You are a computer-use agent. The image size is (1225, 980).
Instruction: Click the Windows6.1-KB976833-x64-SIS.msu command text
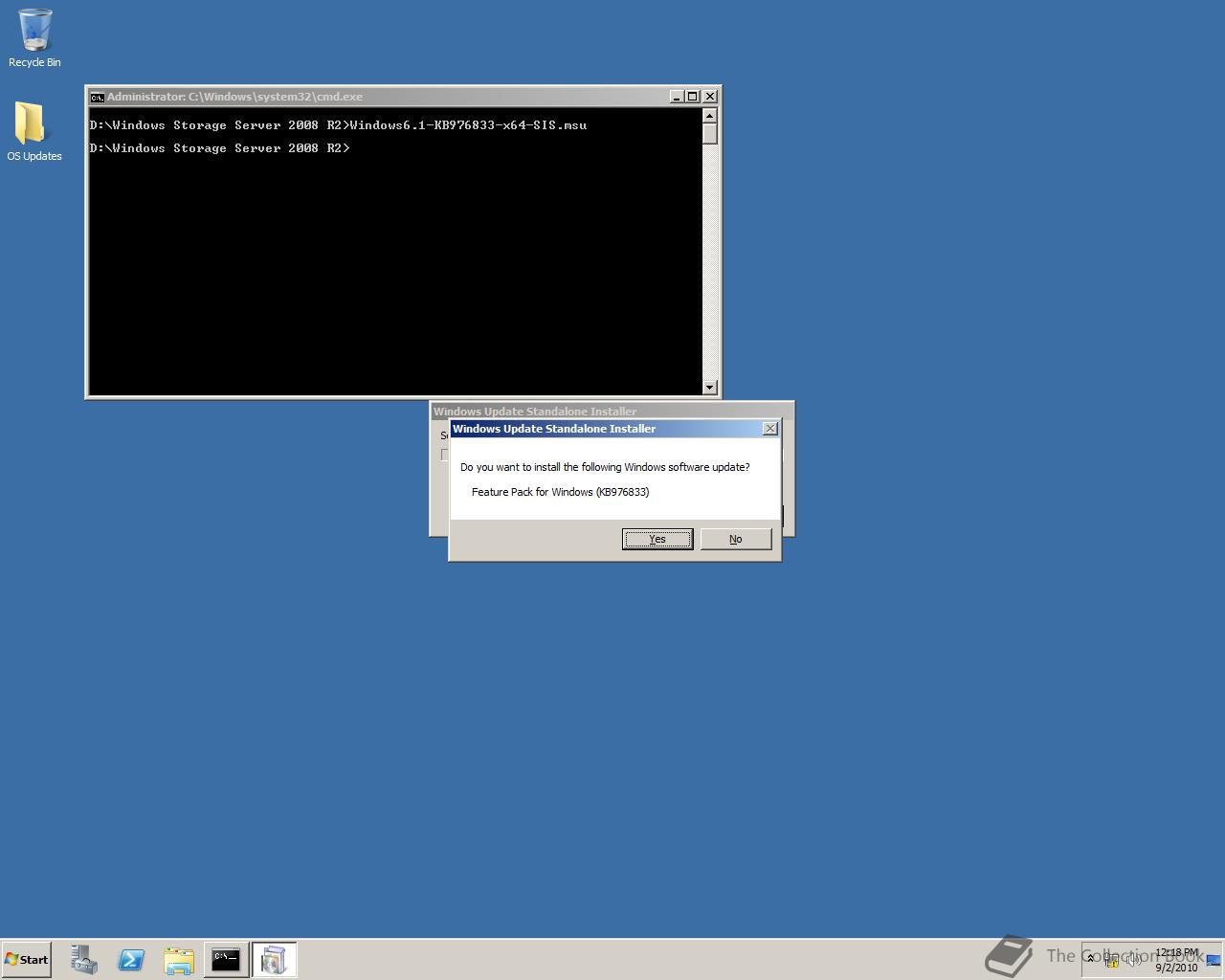[x=468, y=125]
